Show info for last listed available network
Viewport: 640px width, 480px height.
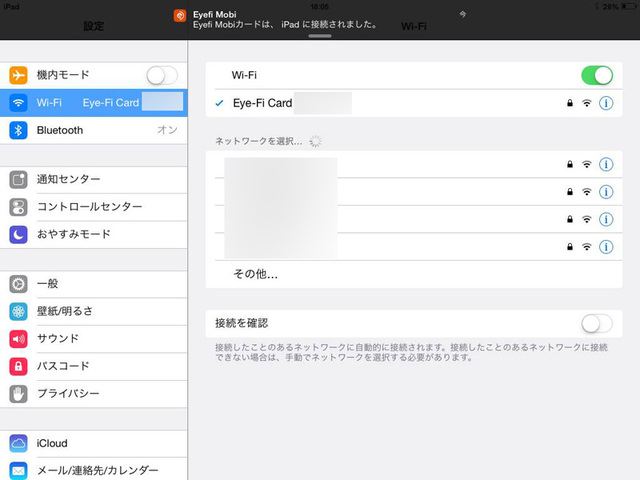pos(605,246)
